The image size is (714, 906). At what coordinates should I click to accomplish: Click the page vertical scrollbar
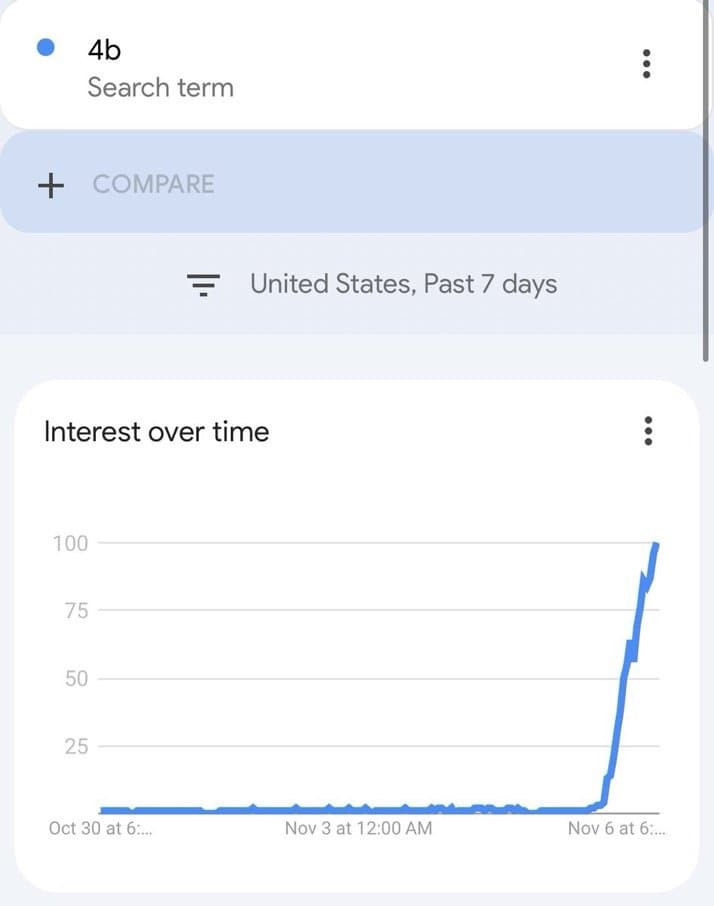(705, 179)
